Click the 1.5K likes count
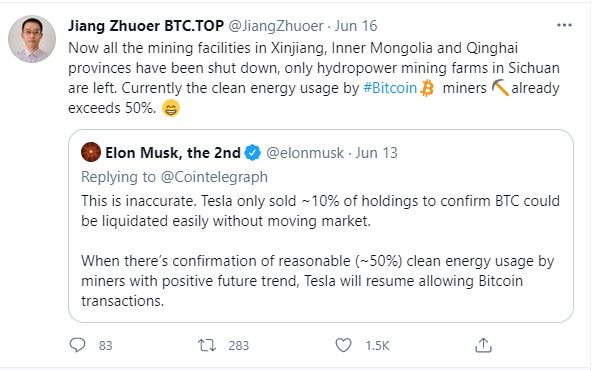Image resolution: width=593 pixels, height=370 pixels. coord(377,345)
